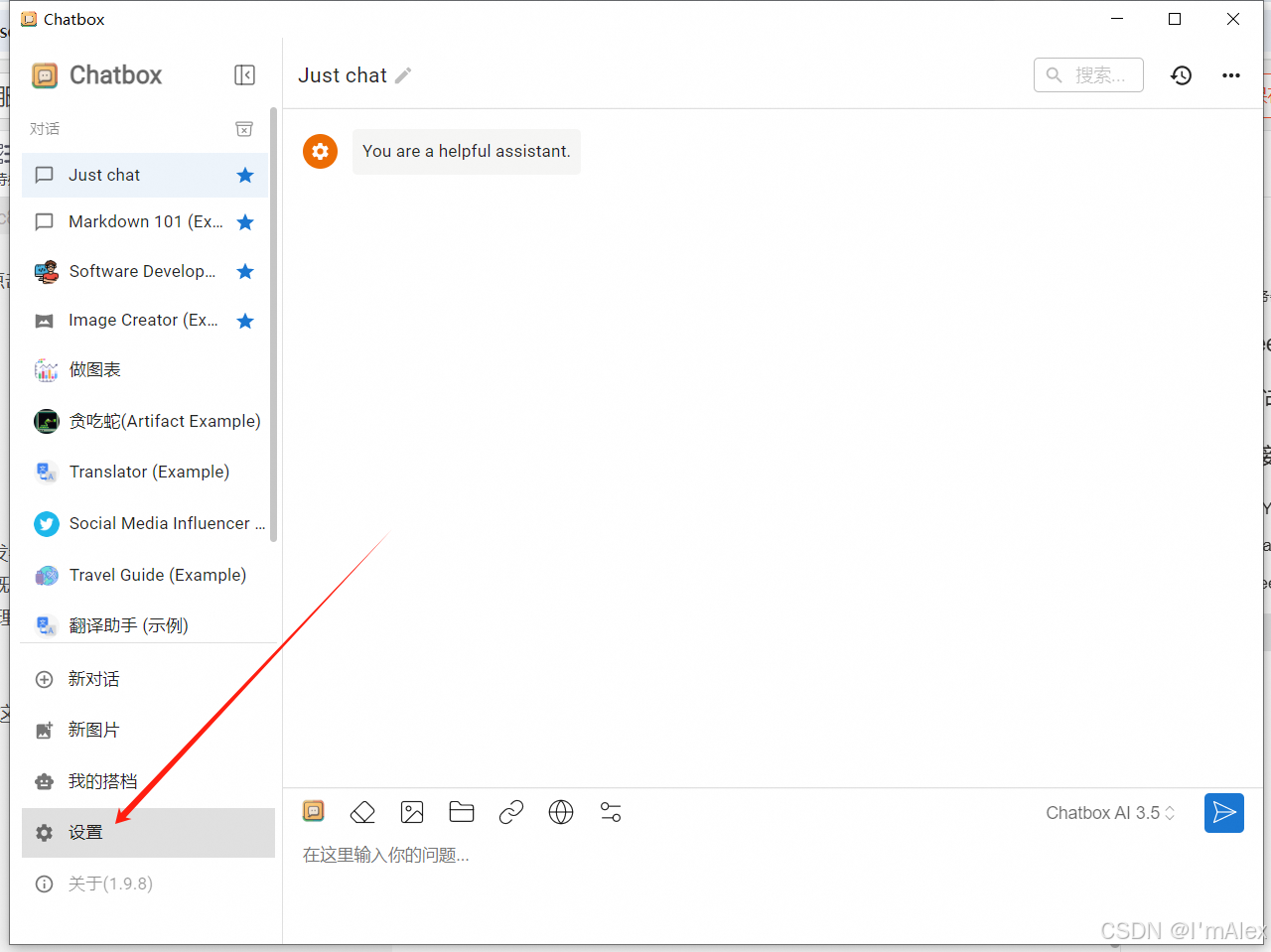The image size is (1271, 952).
Task: Click the Chatbox logo icon in sidebar
Action: coord(45,75)
